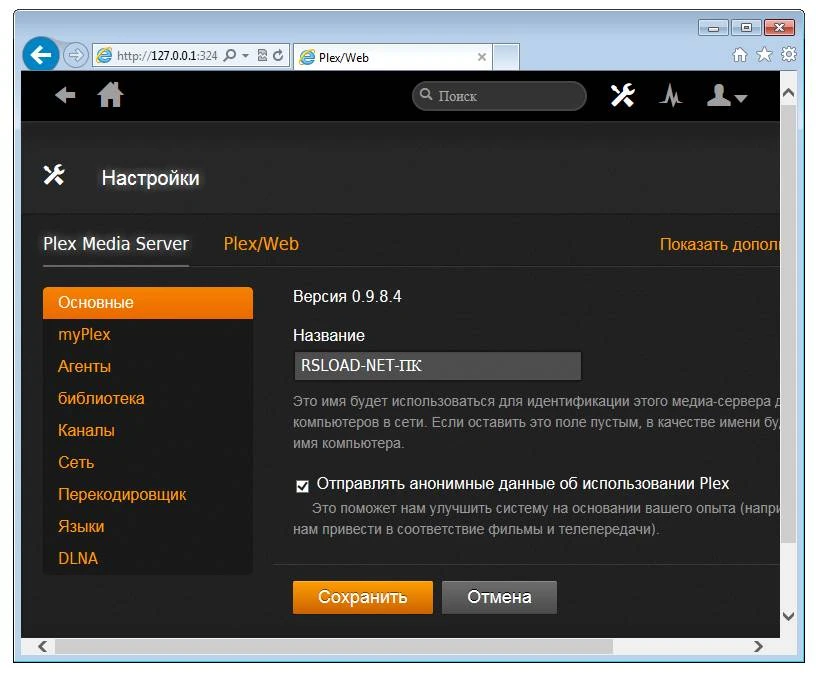
Task: Click the Plex home icon
Action: 110,95
